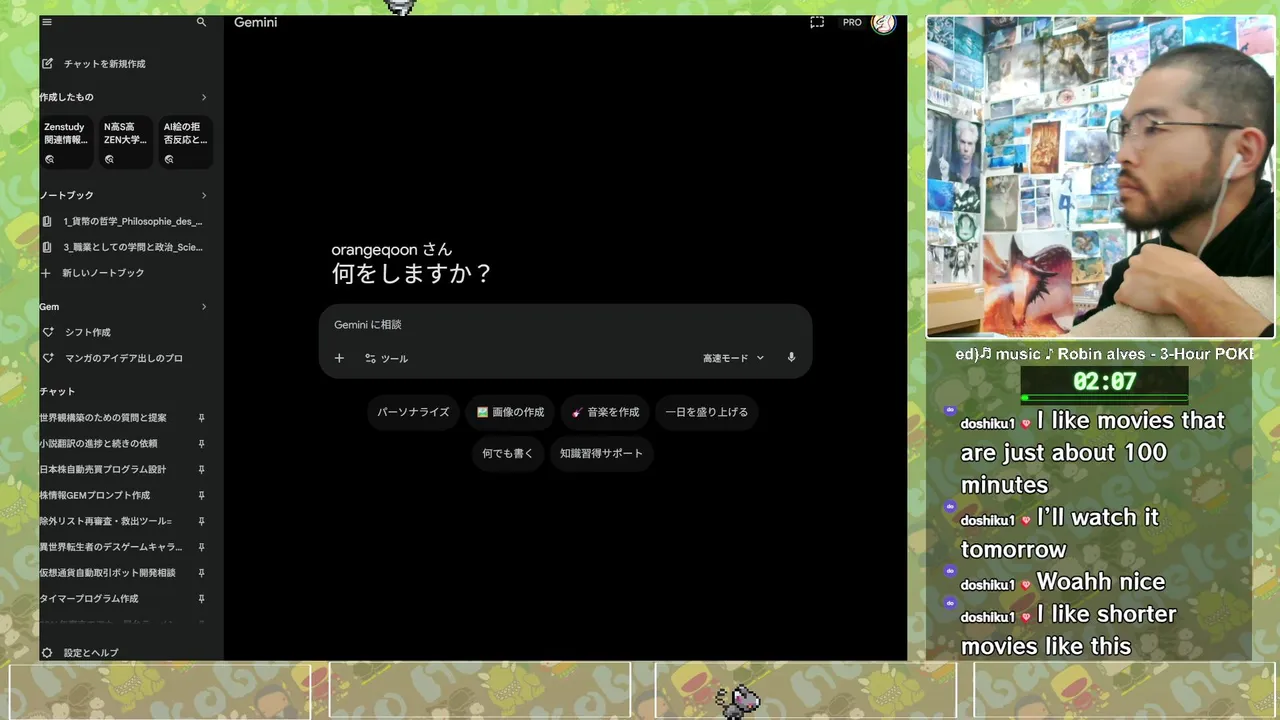This screenshot has width=1280, height=720.
Task: Expand the 作成したもの section chevron
Action: point(203,97)
